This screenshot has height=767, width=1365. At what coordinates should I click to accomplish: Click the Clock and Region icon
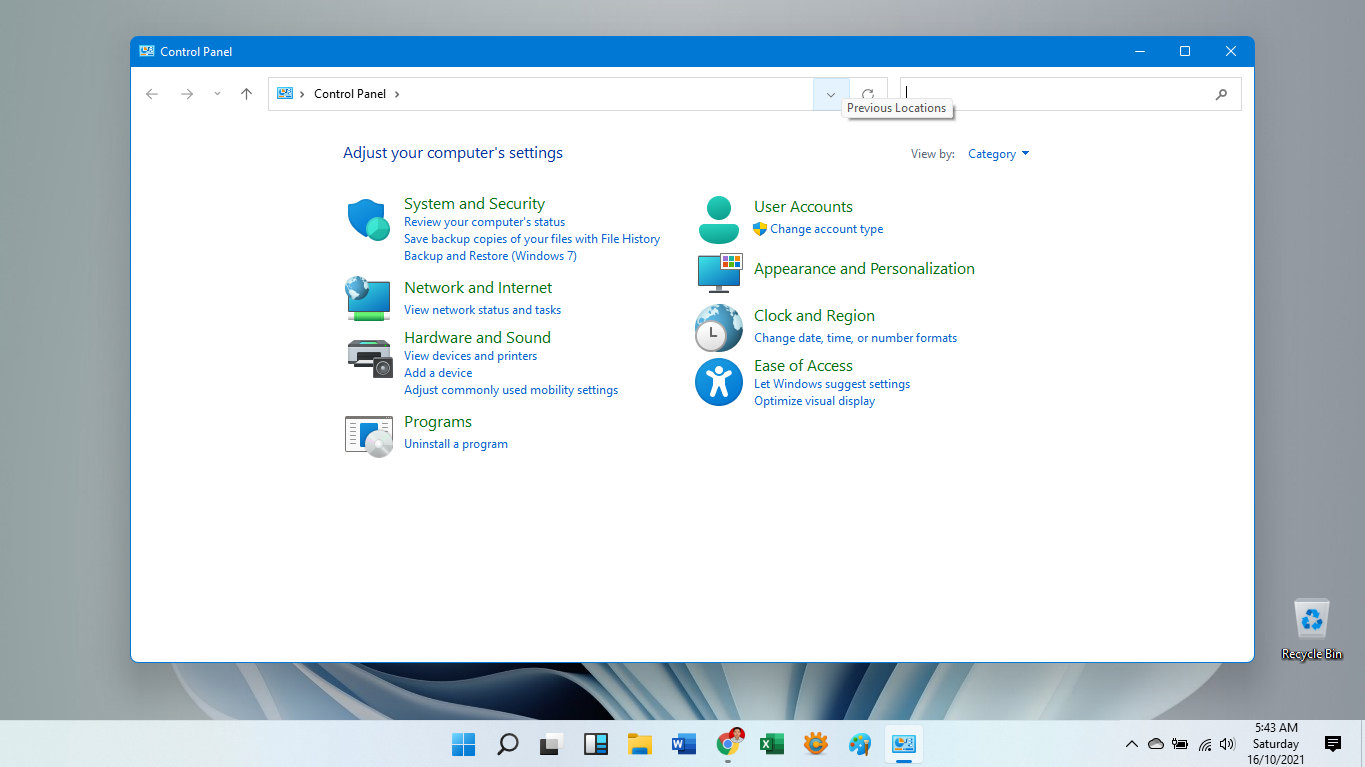click(718, 328)
